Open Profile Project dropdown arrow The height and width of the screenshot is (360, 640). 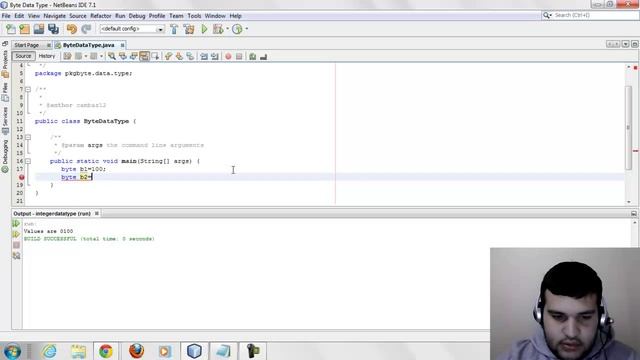(247, 29)
